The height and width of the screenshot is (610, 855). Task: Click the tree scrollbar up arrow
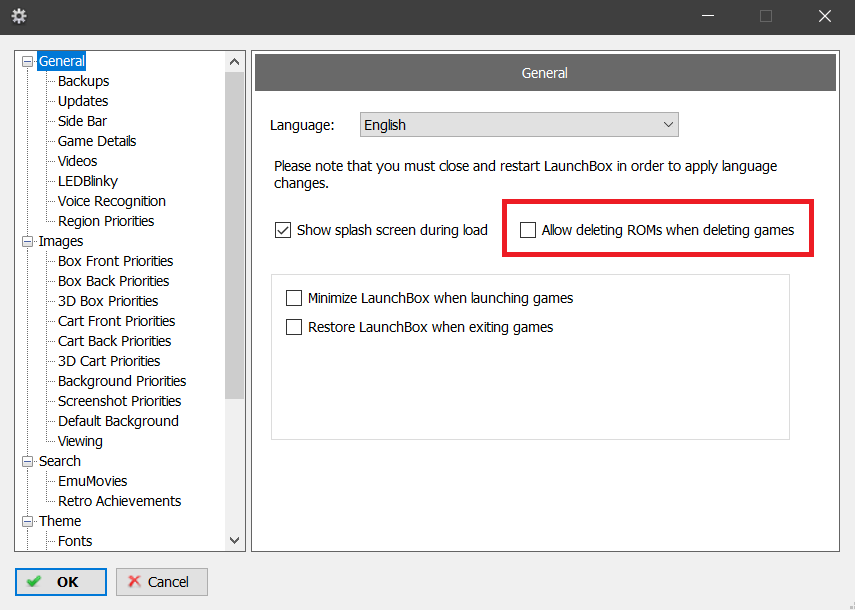pyautogui.click(x=234, y=62)
